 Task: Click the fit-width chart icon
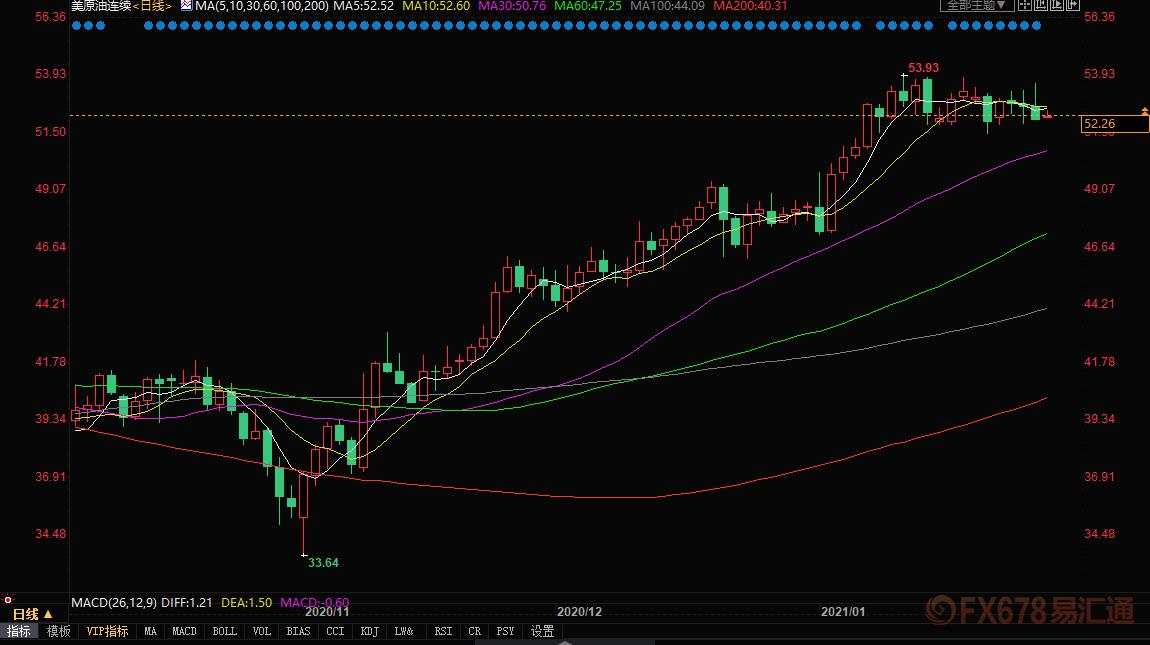(x=1041, y=5)
